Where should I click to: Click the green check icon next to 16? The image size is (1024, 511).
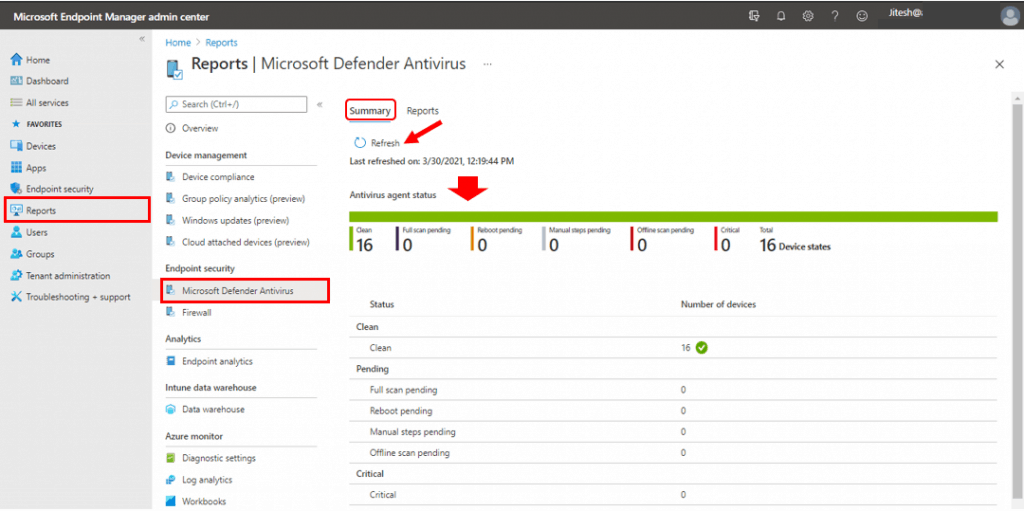pyautogui.click(x=702, y=348)
